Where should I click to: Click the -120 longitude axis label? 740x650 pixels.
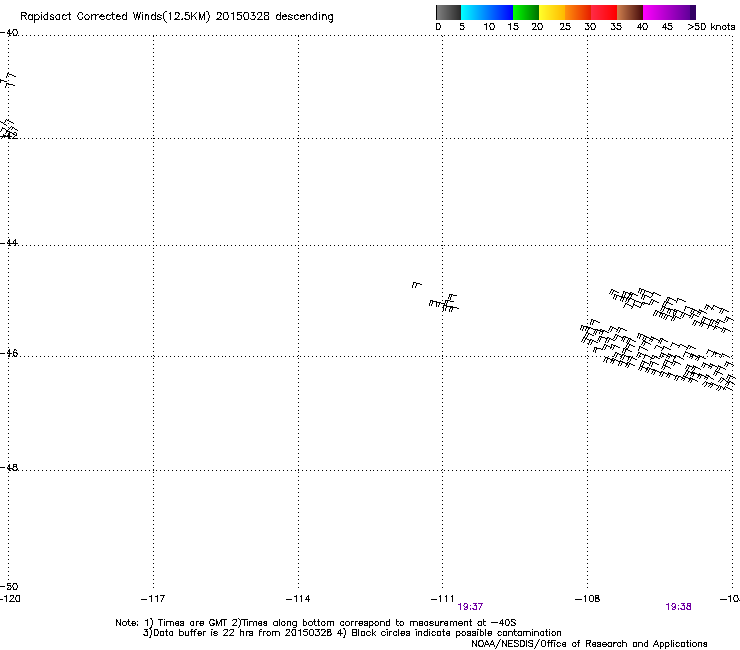point(10,599)
